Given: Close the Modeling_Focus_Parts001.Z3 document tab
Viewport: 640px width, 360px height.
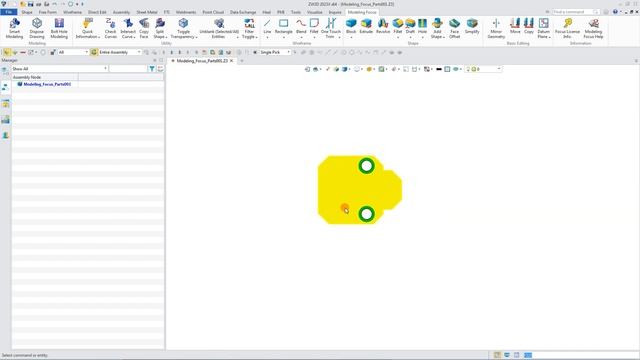Looking at the screenshot, I should click(232, 60).
